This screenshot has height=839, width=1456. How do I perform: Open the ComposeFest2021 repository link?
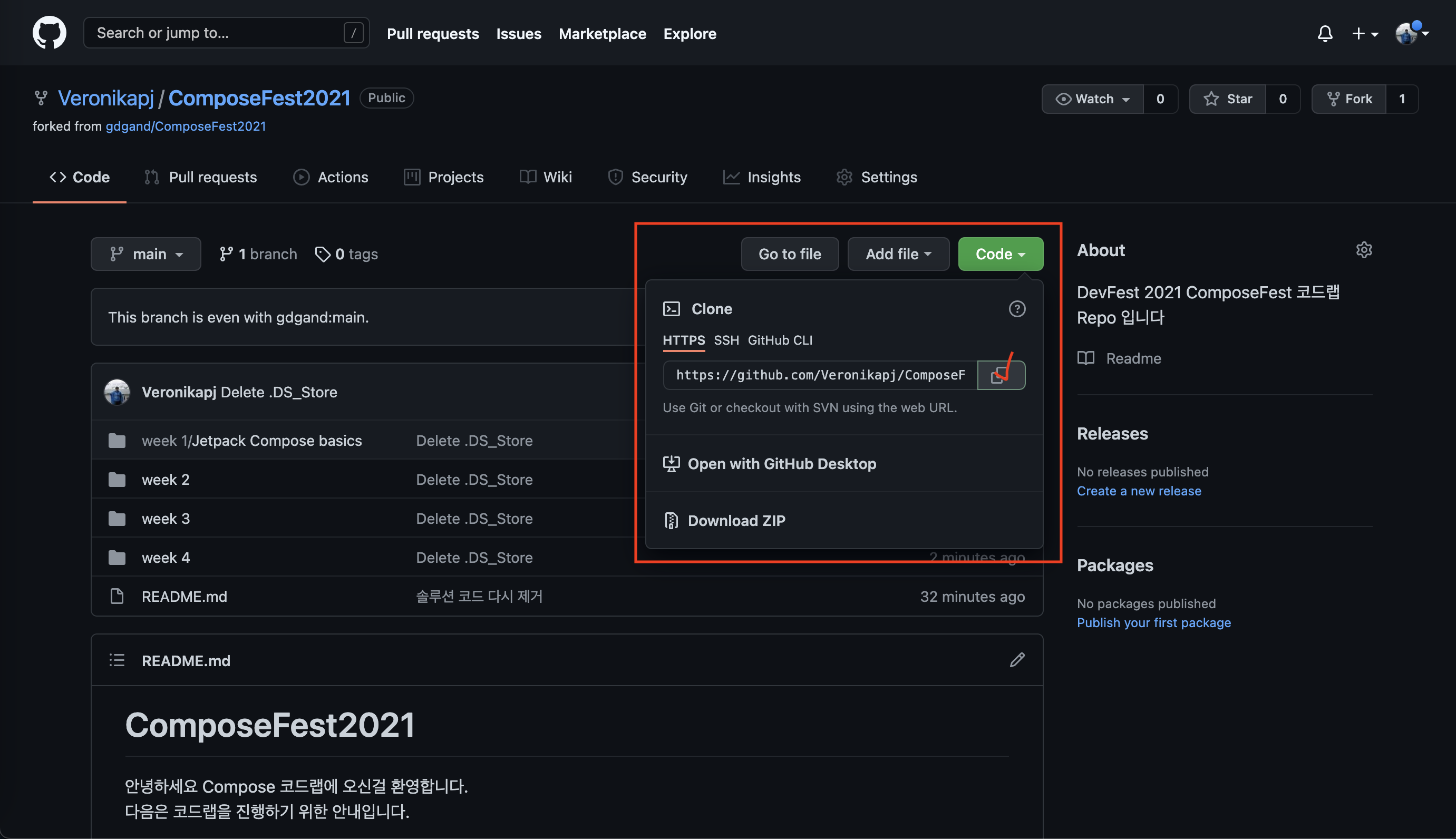point(259,99)
